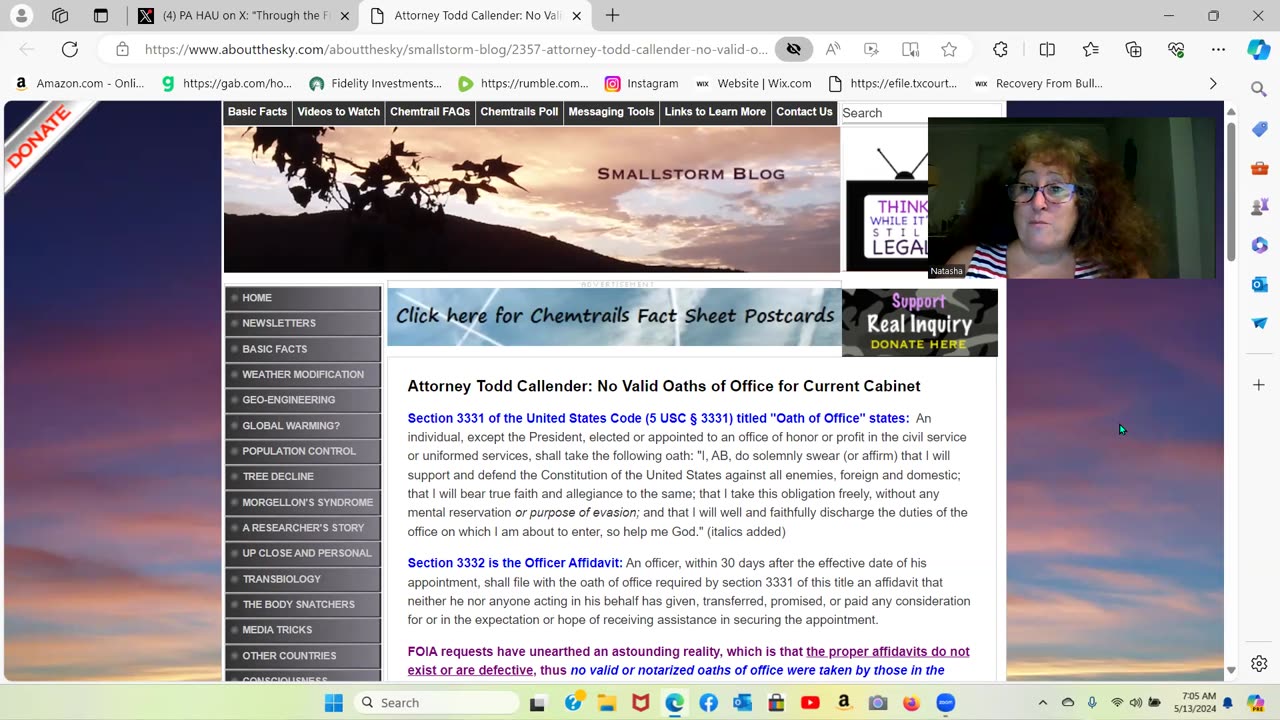This screenshot has width=1280, height=720.
Task: Open the efile.txcourt bookmark
Action: point(894,83)
